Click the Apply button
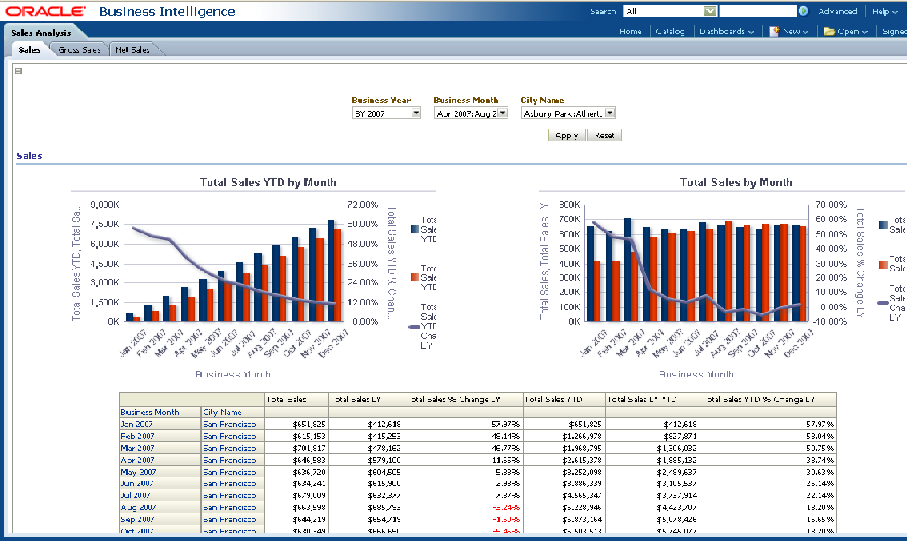This screenshot has width=907, height=541. (566, 135)
